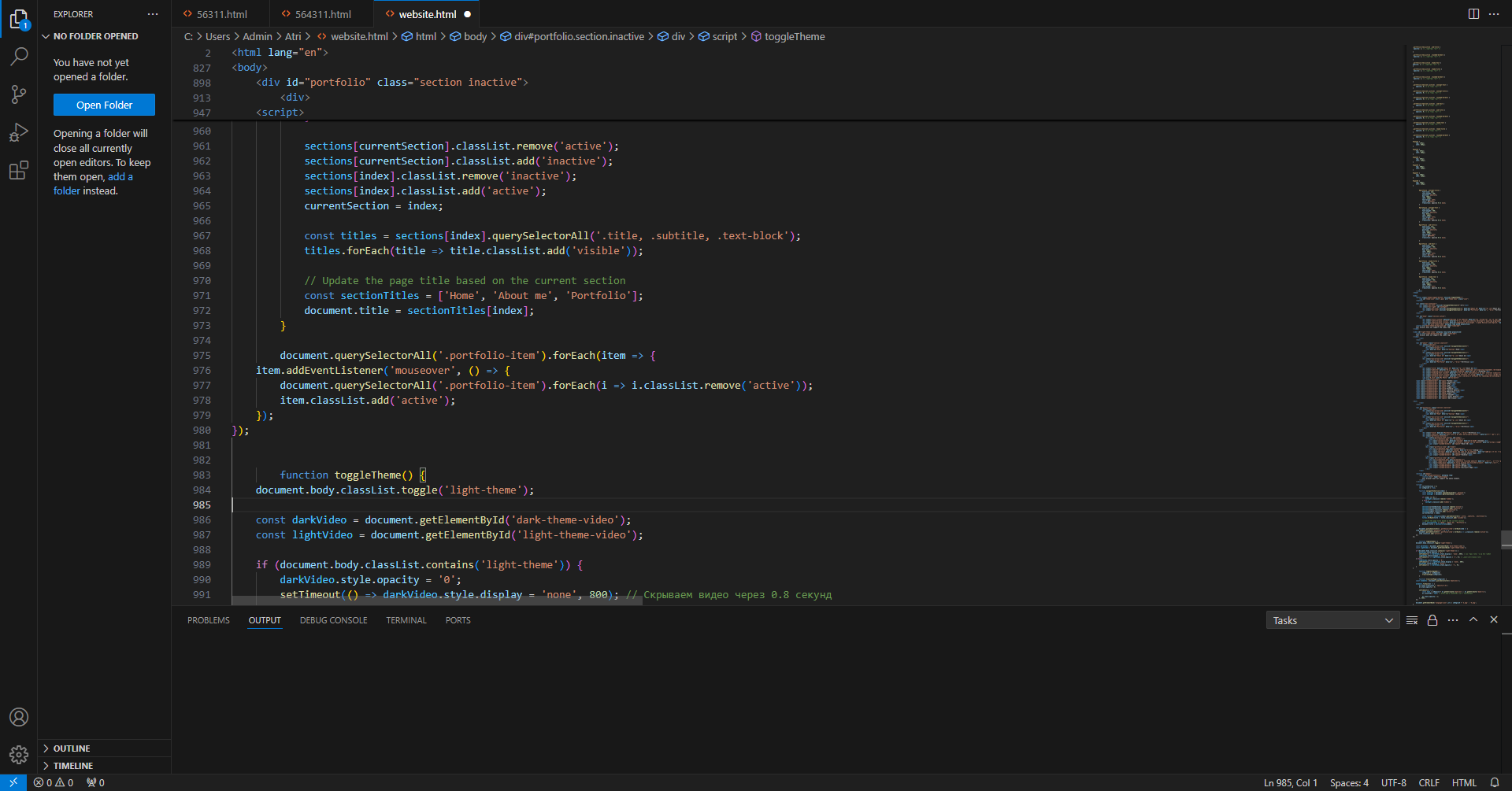Open the Search view icon
This screenshot has width=1512, height=791.
click(19, 57)
